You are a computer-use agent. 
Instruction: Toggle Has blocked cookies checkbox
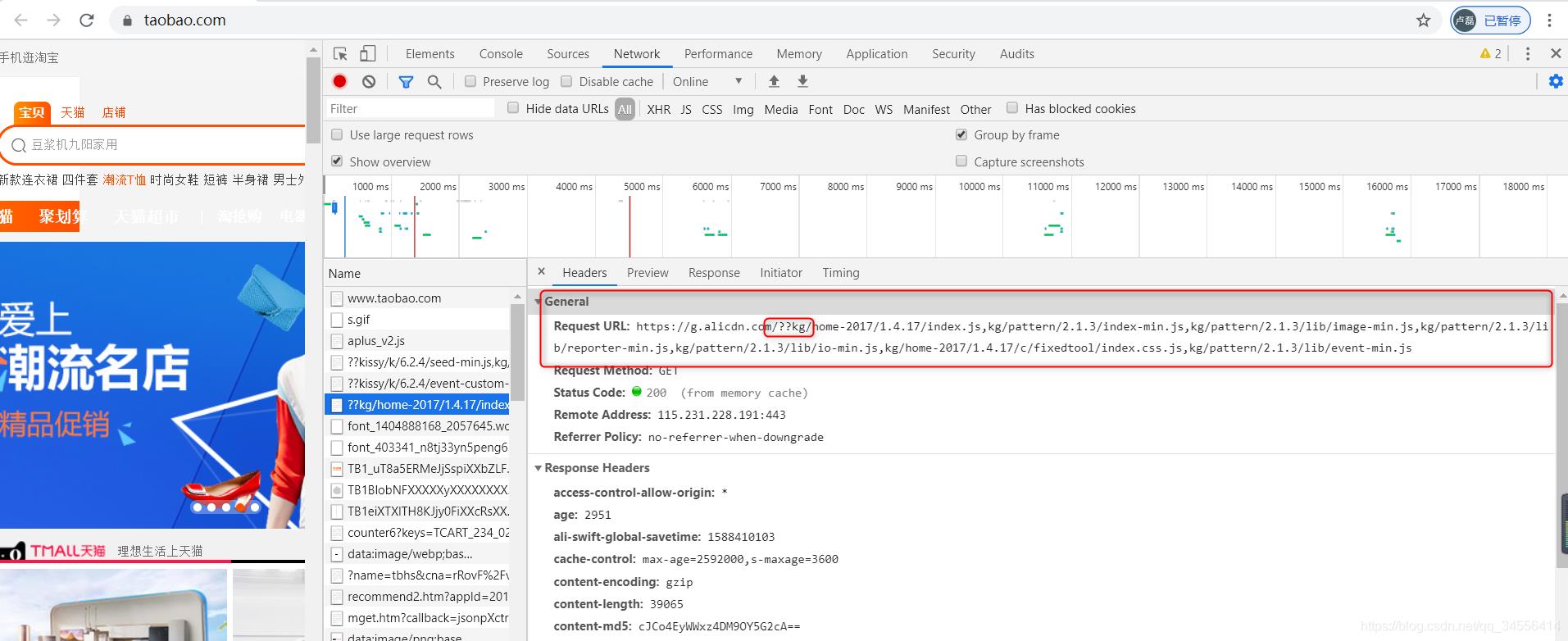pyautogui.click(x=1012, y=107)
